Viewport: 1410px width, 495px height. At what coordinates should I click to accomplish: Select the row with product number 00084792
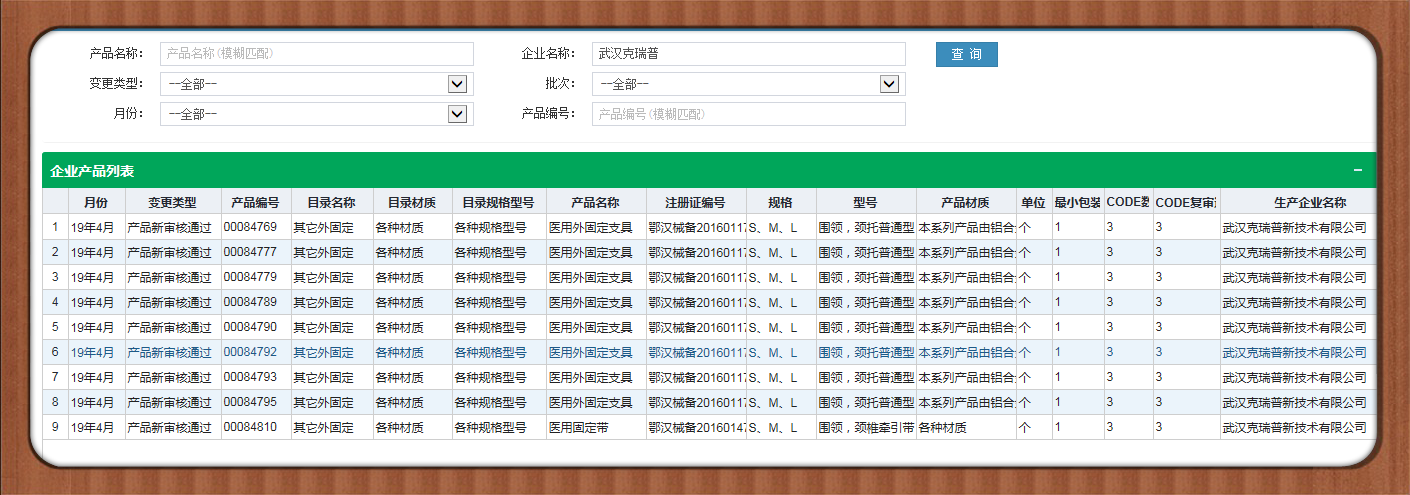tap(255, 352)
